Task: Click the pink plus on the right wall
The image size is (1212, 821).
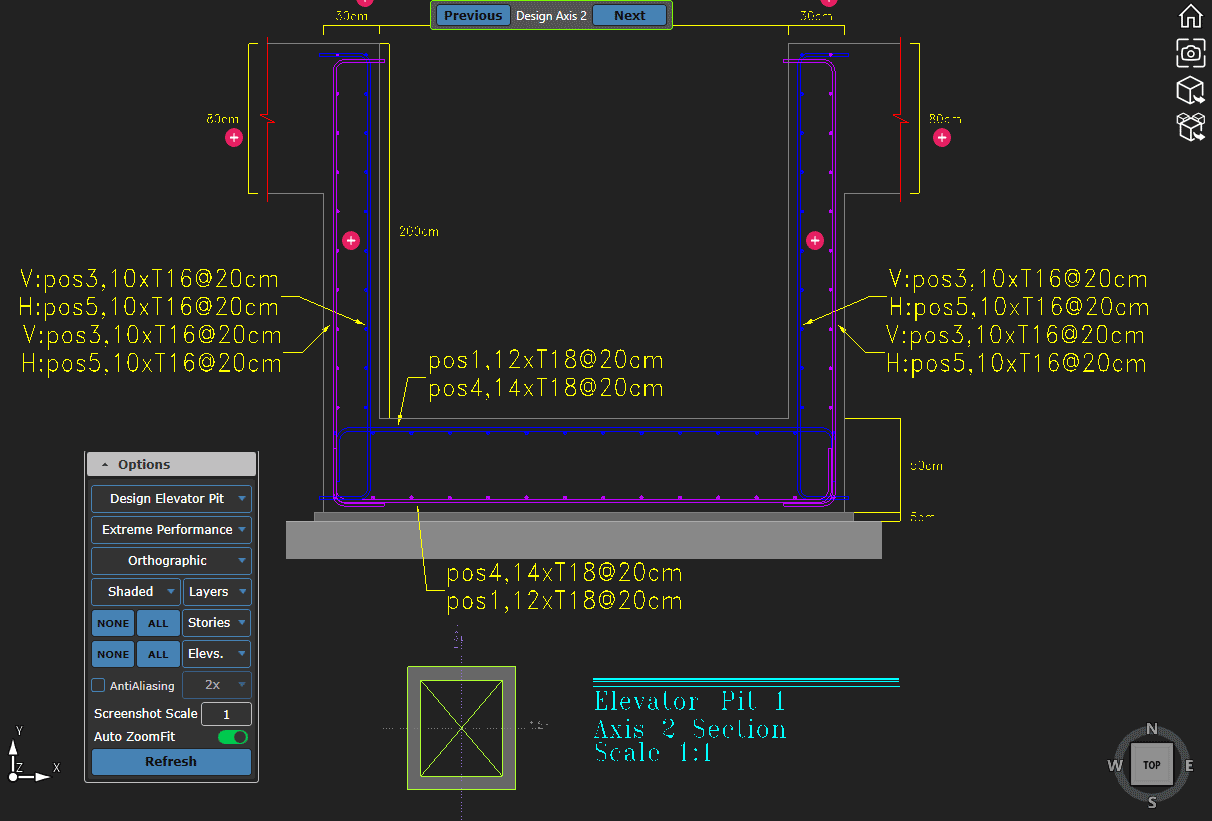Action: (x=815, y=240)
